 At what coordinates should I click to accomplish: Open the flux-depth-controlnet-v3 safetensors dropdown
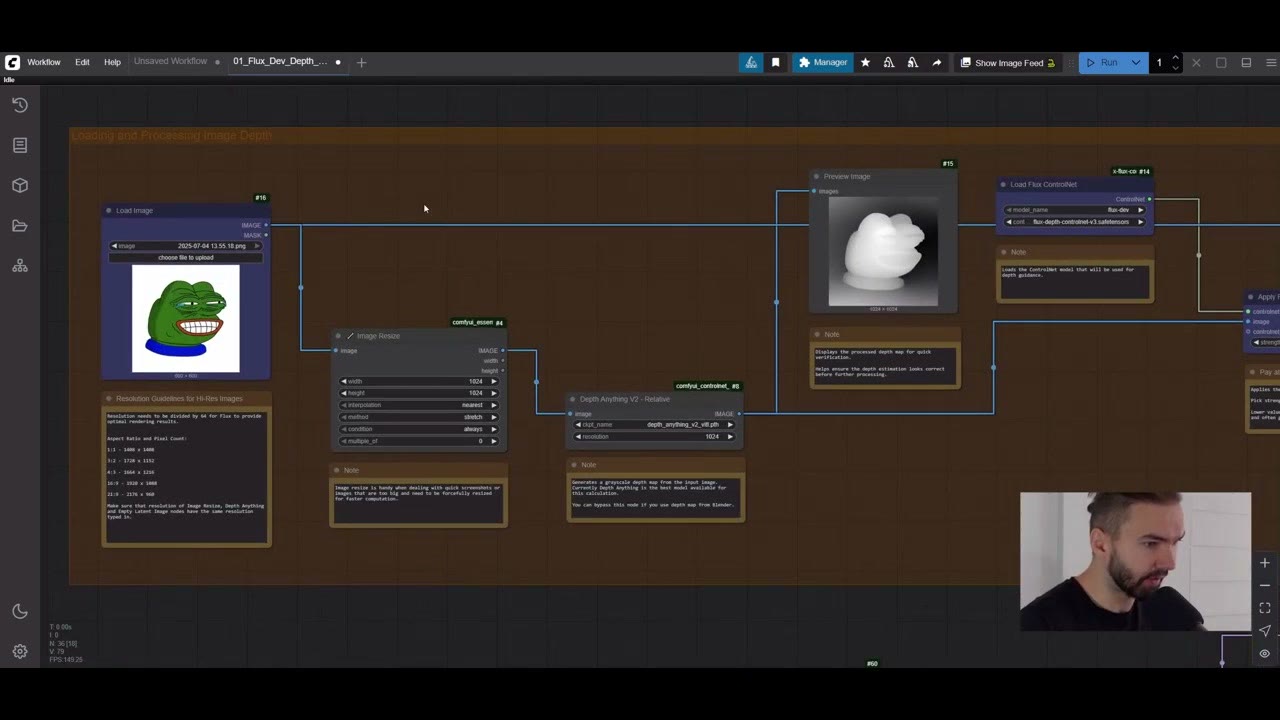tap(1075, 222)
